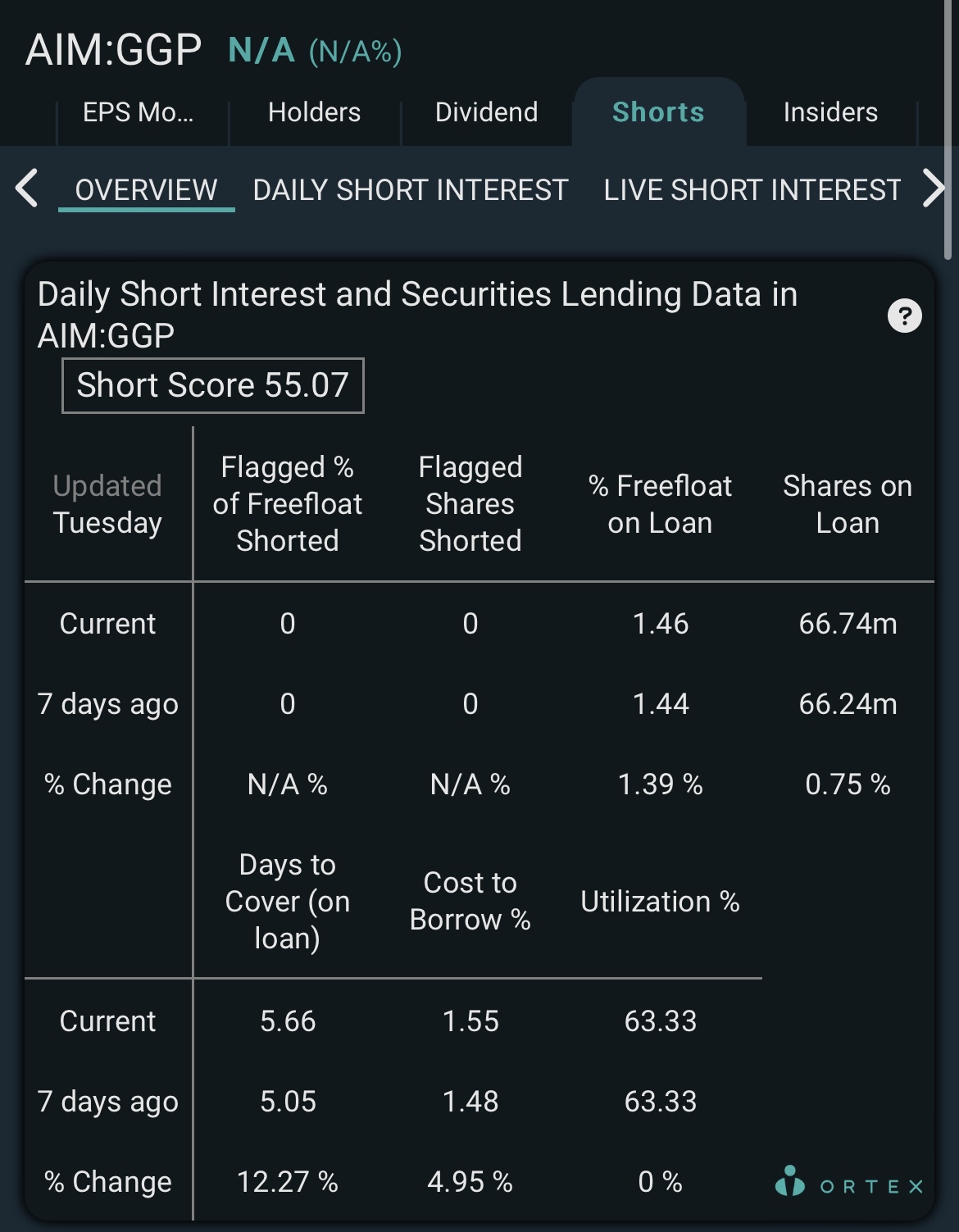Image resolution: width=959 pixels, height=1232 pixels.
Task: Open DAILY SHORT INTEREST sub-tab
Action: click(411, 190)
